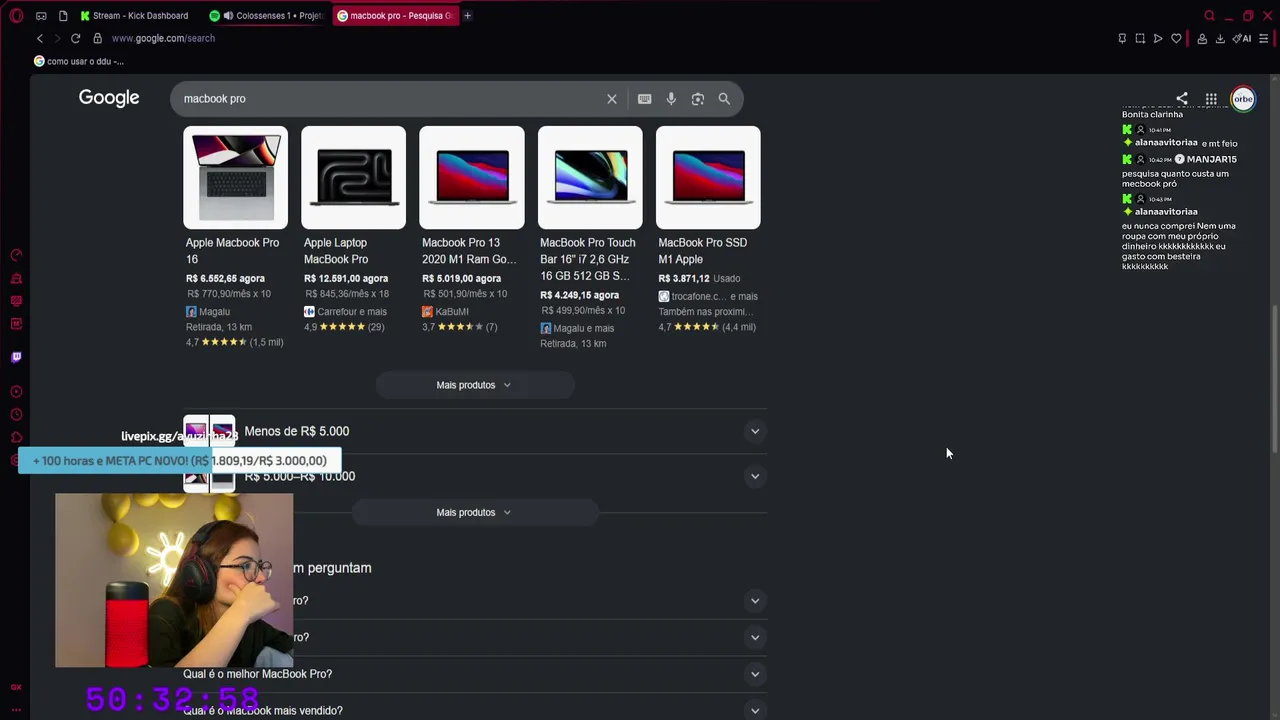1280x720 pixels.
Task: Click the R$ 6.552,65 agora price
Action: tap(225, 279)
